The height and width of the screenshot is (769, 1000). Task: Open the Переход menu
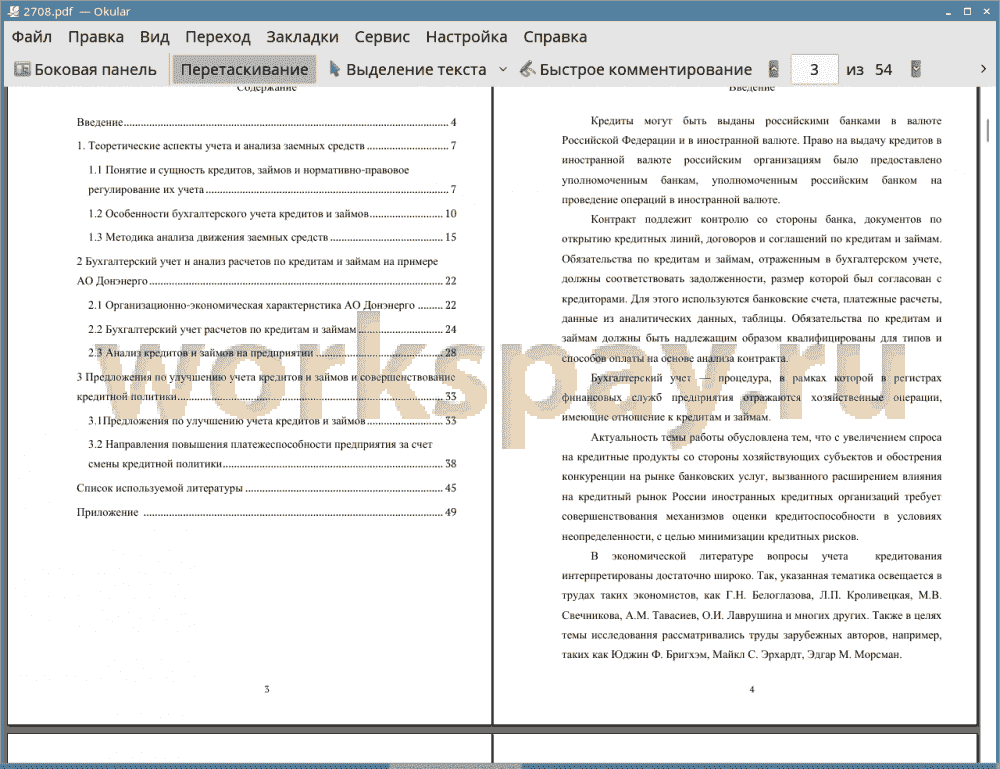coord(217,37)
